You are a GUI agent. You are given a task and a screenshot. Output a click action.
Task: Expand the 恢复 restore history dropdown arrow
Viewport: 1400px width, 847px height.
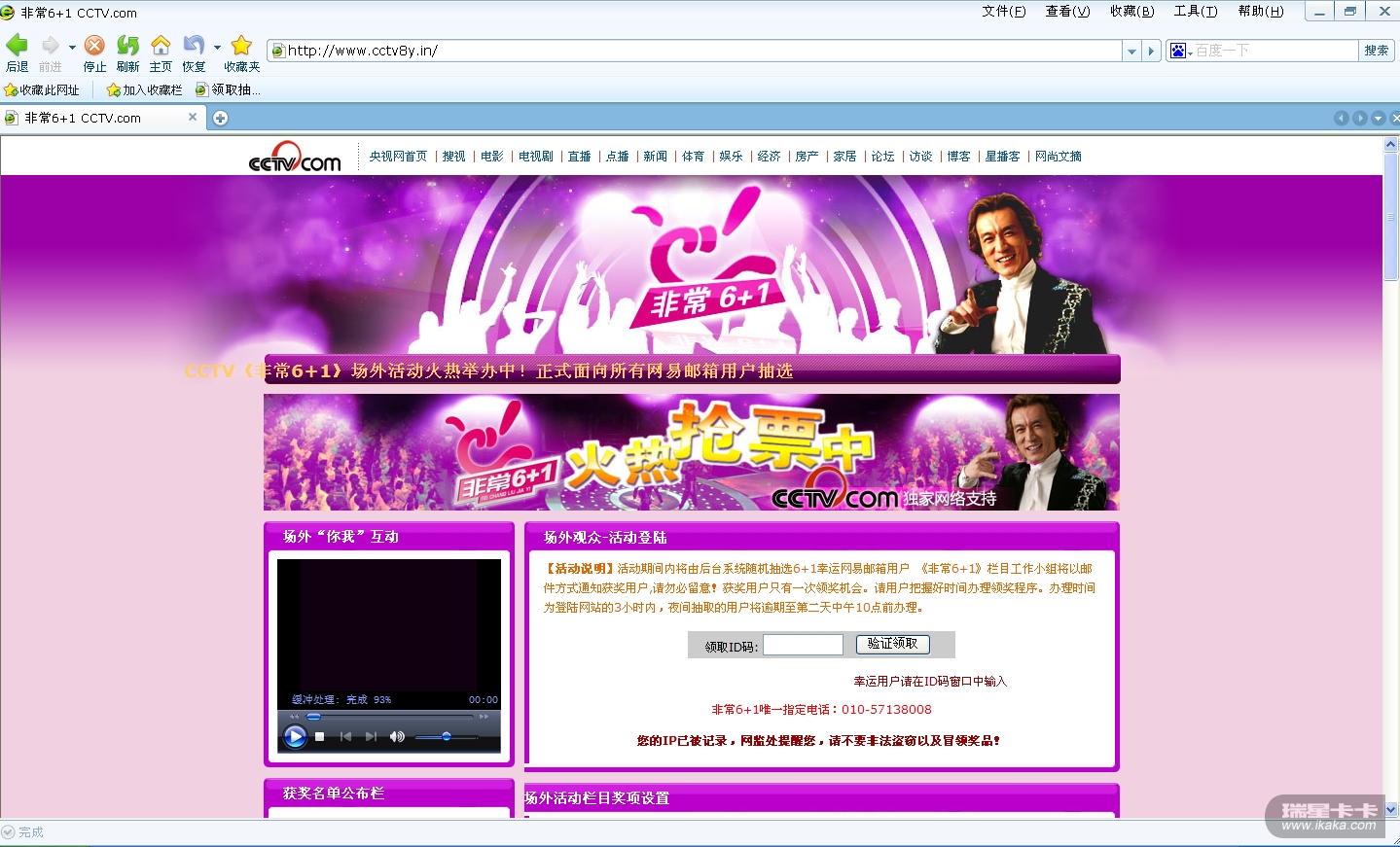(217, 47)
